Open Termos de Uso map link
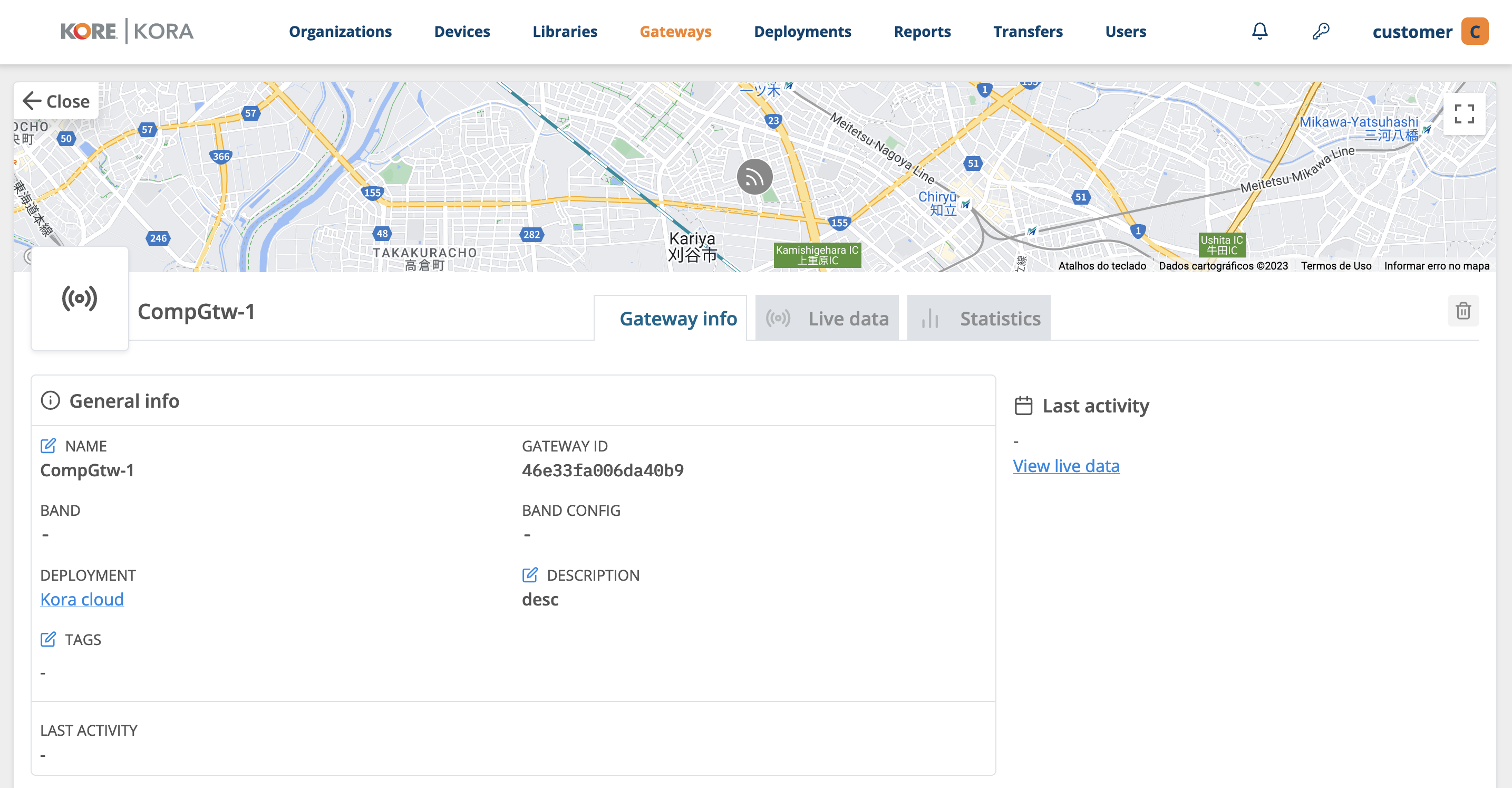1512x788 pixels. click(x=1336, y=265)
